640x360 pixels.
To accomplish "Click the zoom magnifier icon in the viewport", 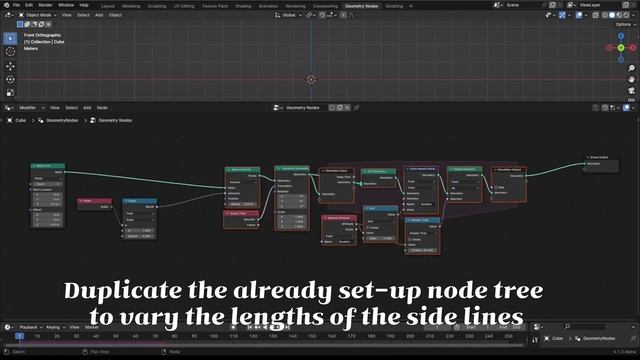I will click(631, 68).
